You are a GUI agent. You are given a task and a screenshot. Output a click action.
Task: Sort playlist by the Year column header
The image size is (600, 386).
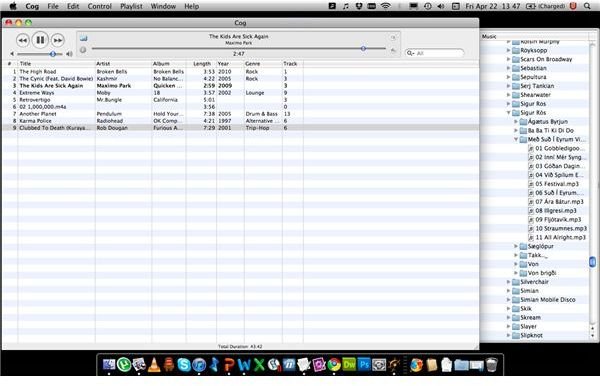tap(230, 64)
